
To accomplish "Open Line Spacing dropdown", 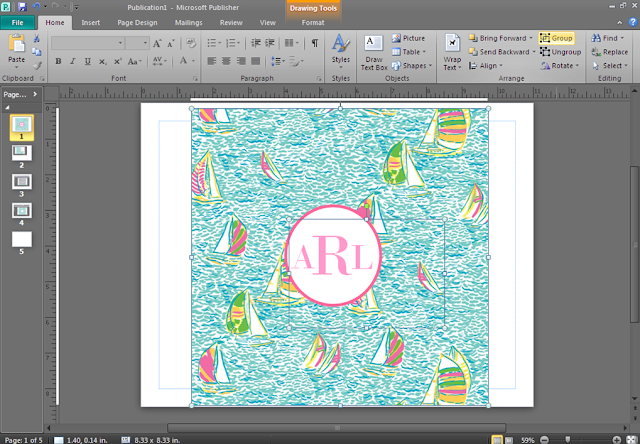I will pos(278,61).
